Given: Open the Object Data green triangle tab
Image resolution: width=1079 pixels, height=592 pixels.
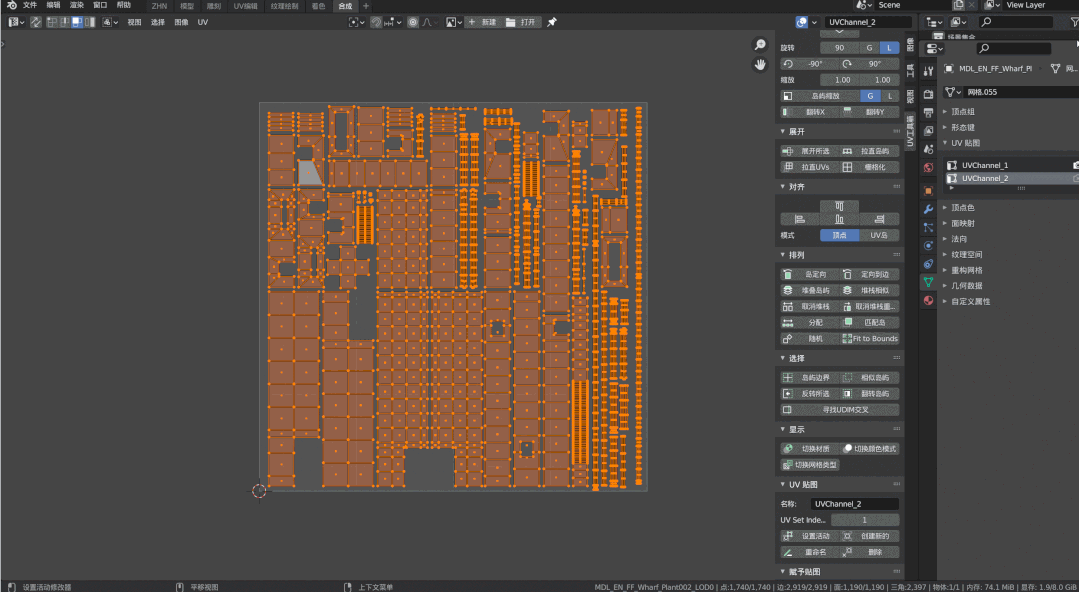Looking at the screenshot, I should coord(928,283).
